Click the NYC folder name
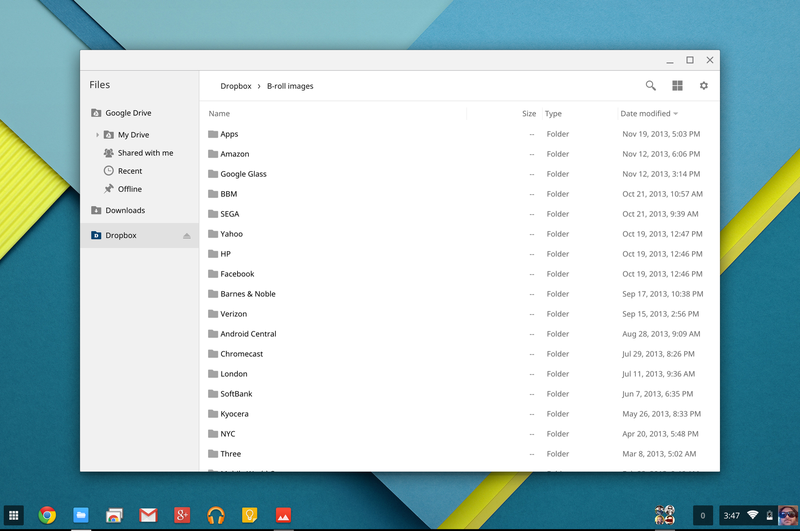Screen dimensions: 800x531 click(228, 434)
